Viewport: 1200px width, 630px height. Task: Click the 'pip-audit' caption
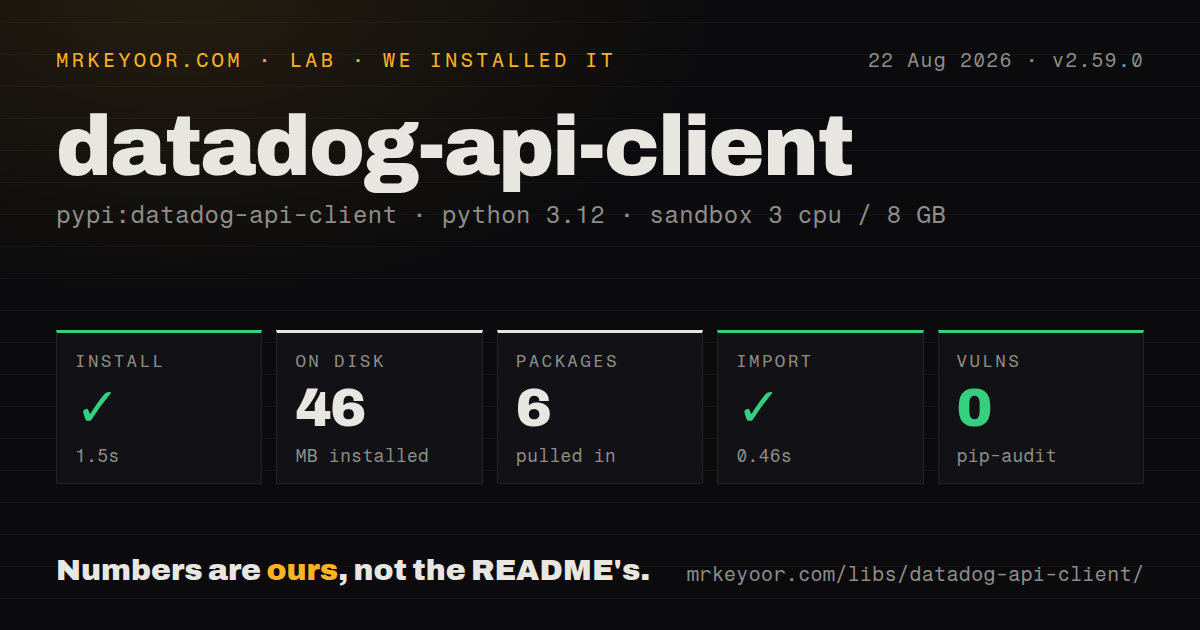coord(1006,456)
